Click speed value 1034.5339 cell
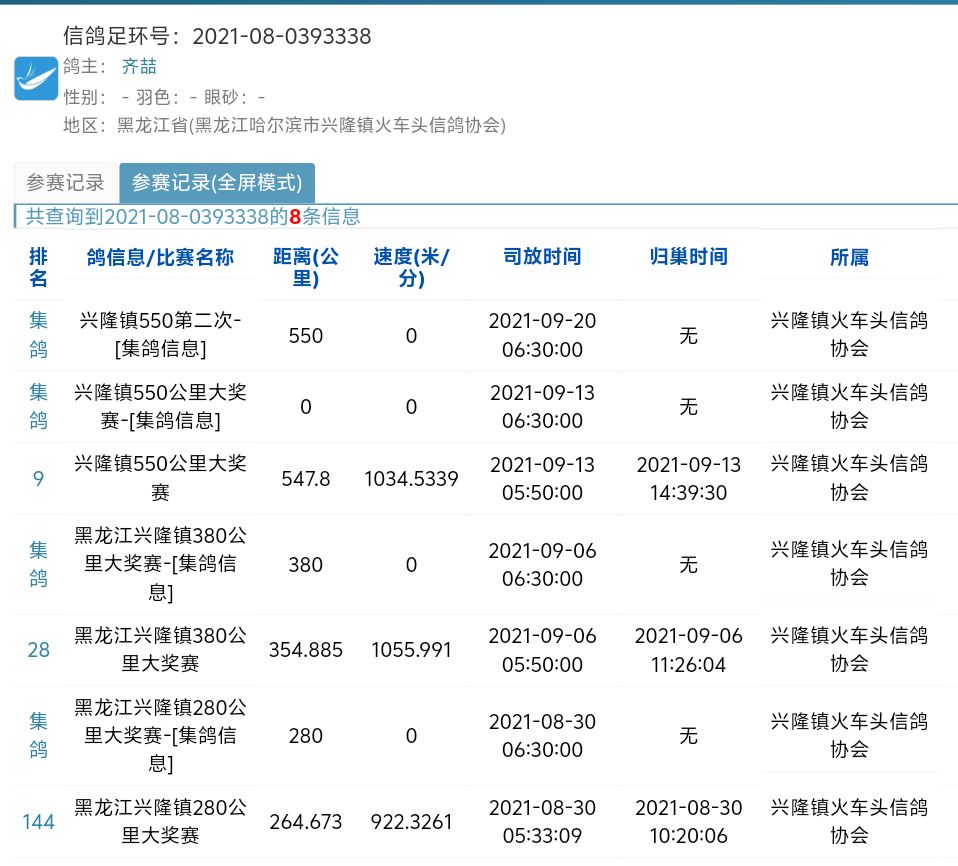 [411, 479]
